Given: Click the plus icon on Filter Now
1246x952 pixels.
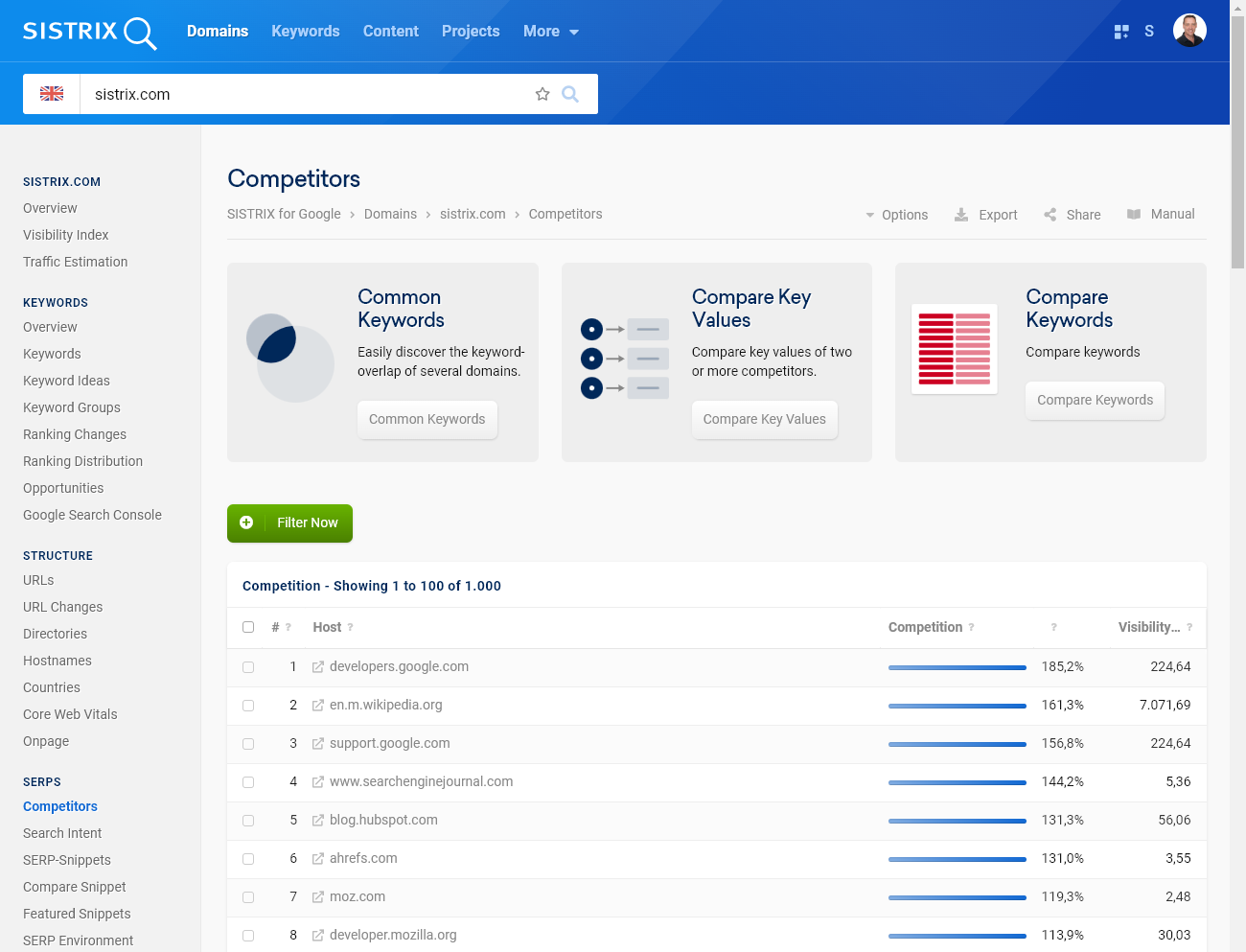Looking at the screenshot, I should [246, 522].
